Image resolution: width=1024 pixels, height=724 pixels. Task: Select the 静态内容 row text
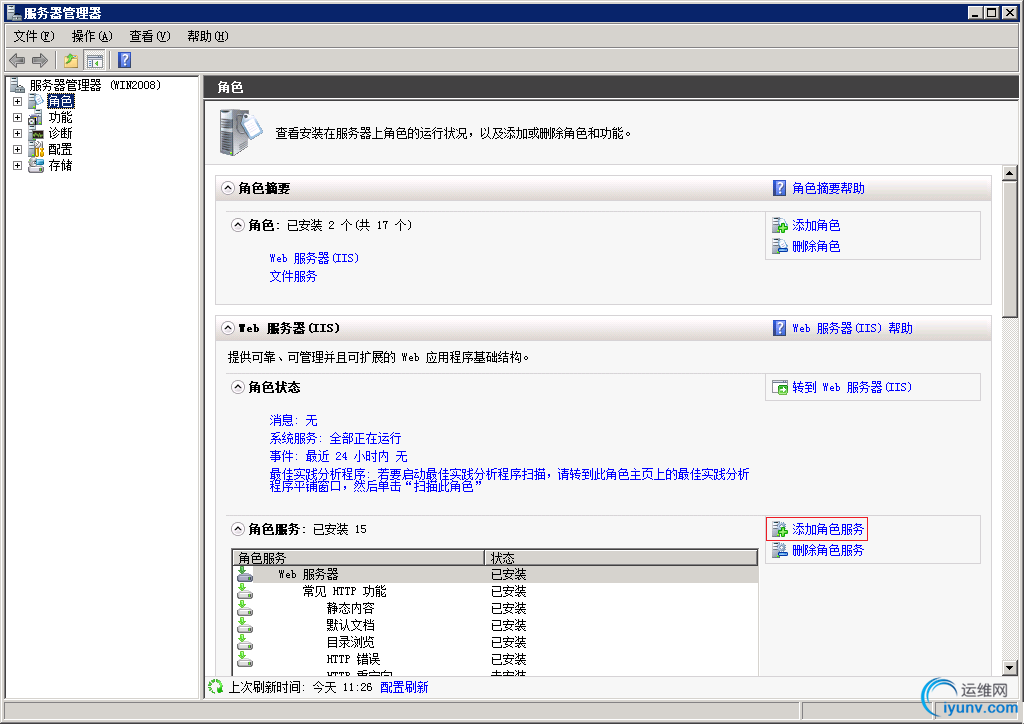[351, 608]
